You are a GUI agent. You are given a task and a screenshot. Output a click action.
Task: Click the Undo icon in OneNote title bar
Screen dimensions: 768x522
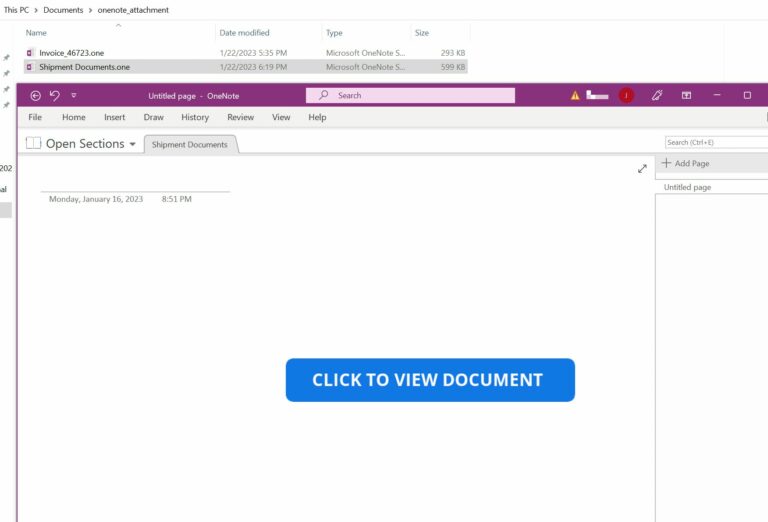pos(55,95)
